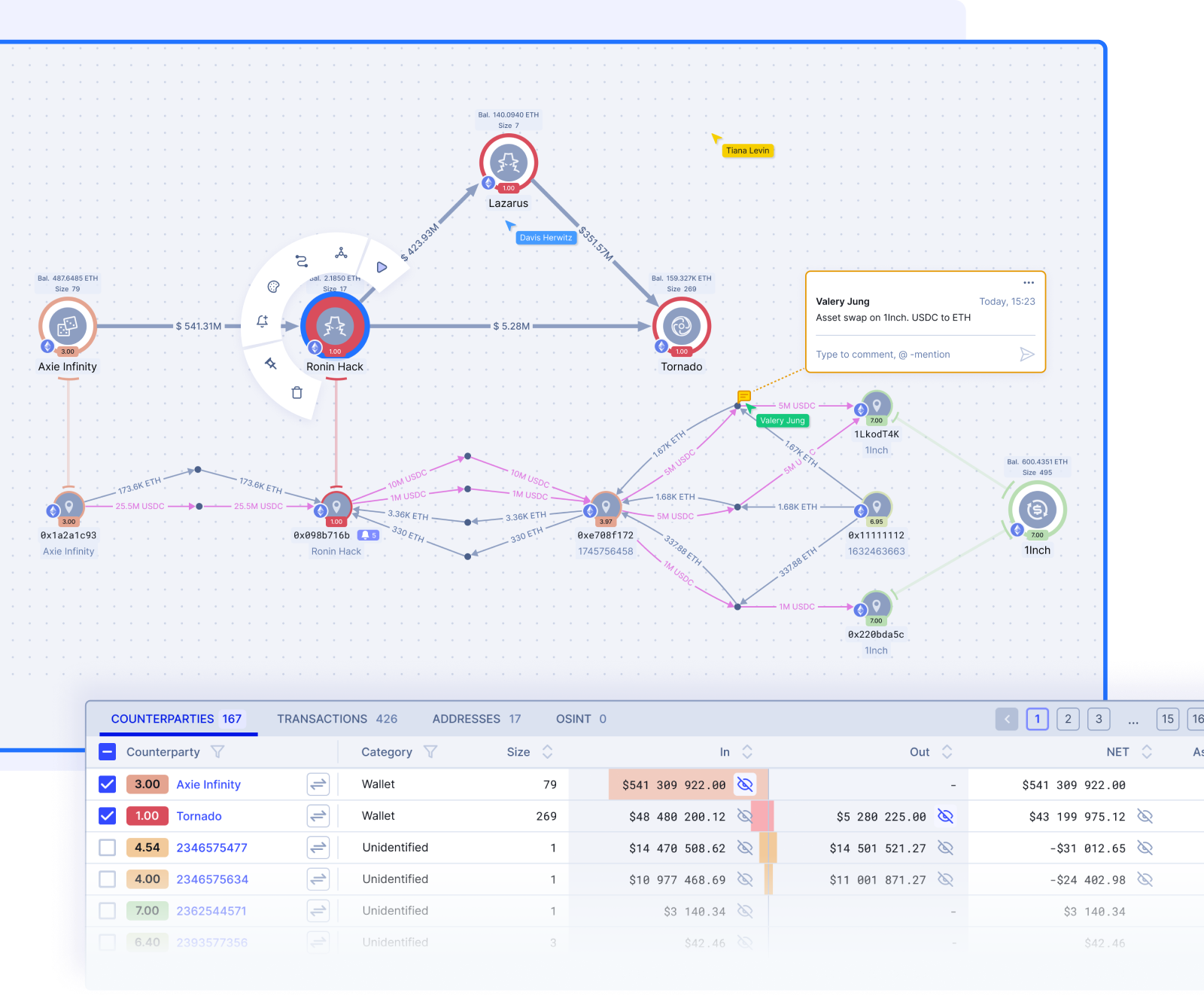This screenshot has height=1002, width=1204.
Task: Click the graph cluster icon in radial menu
Action: click(x=341, y=253)
